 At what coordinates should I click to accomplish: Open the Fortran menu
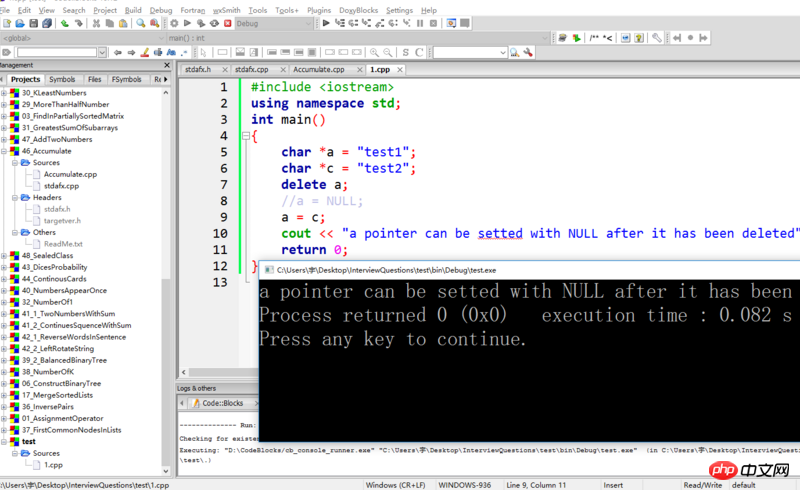click(x=193, y=10)
